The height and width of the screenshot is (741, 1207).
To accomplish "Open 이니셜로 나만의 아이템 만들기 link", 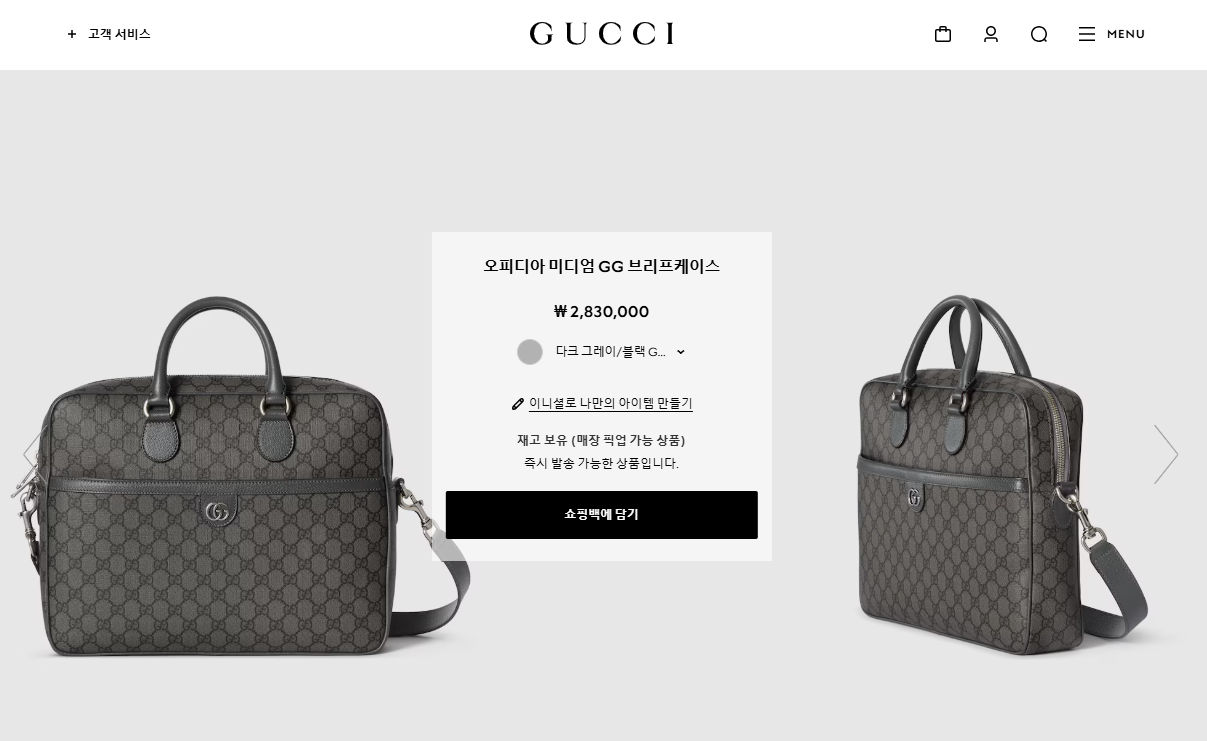I will click(x=611, y=404).
